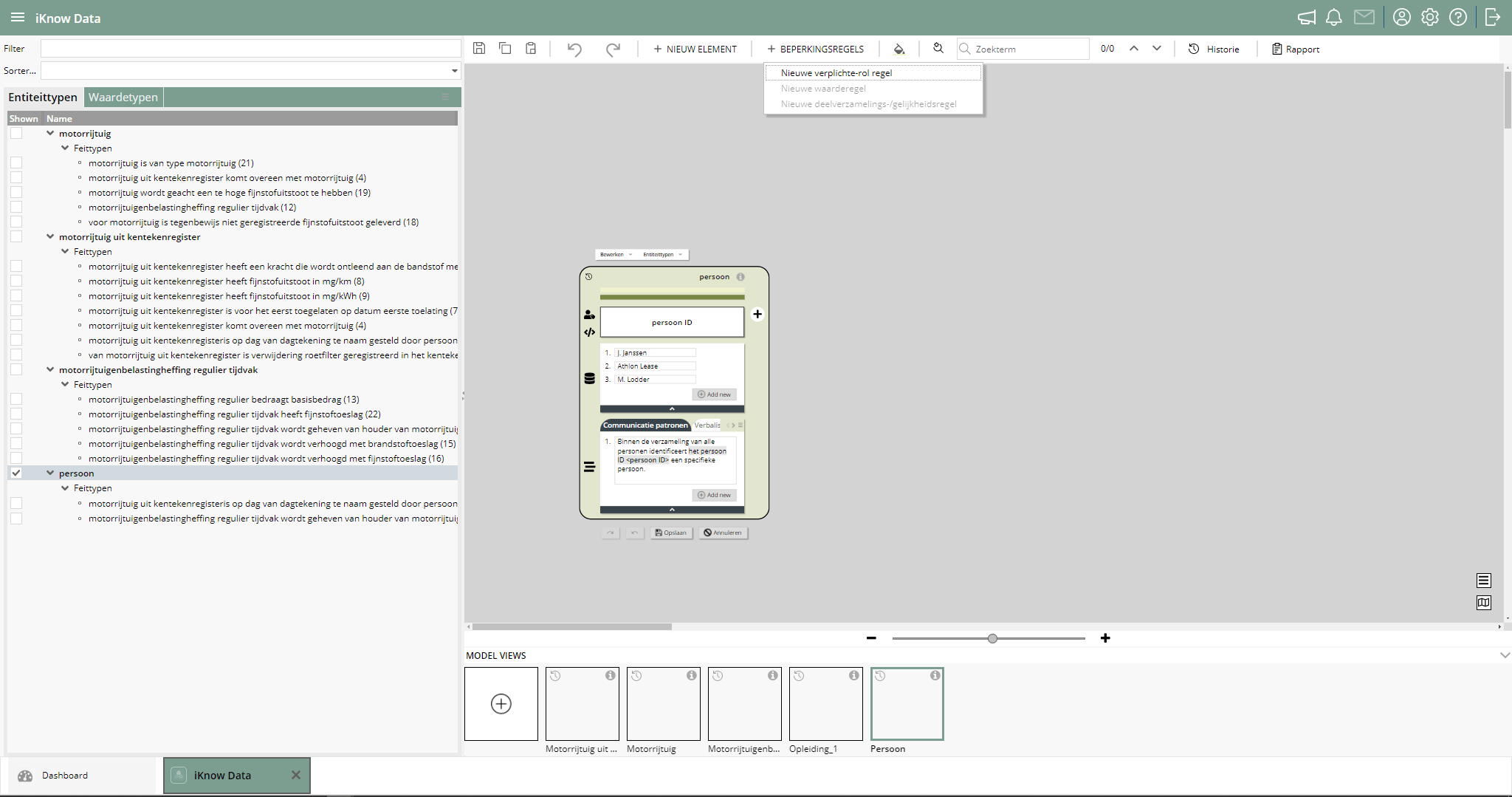The width and height of the screenshot is (1512, 797).
Task: Click the Zoekterm search field
Action: tap(1023, 49)
